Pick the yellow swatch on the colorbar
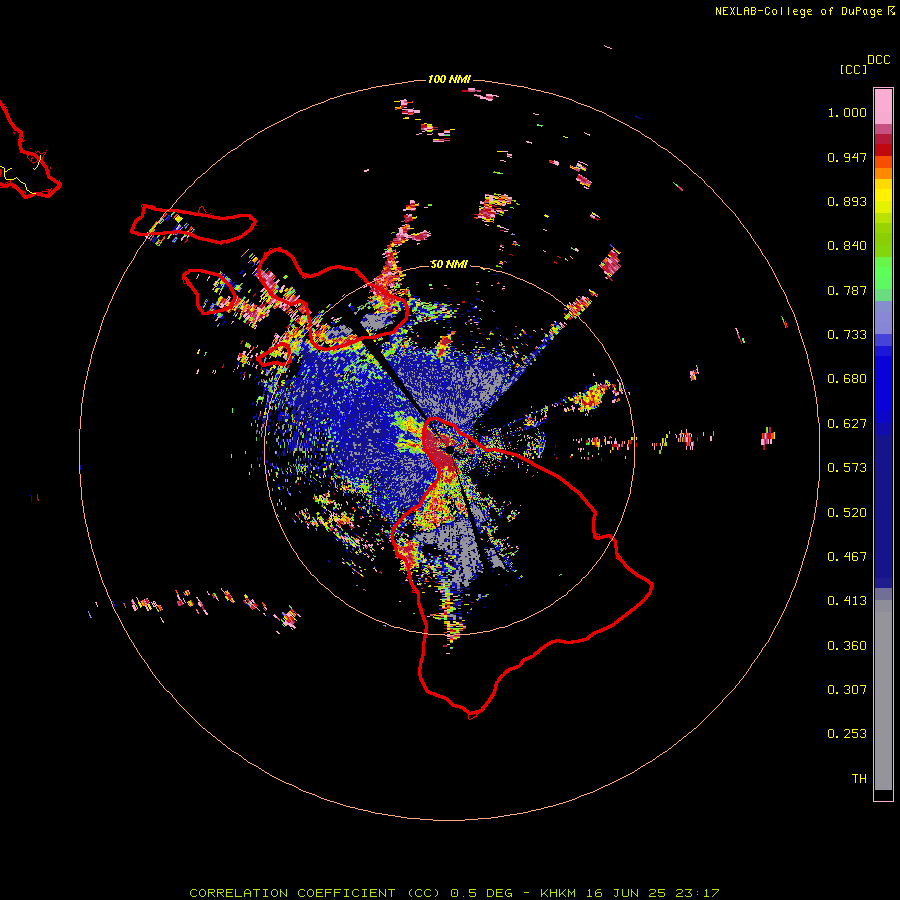The height and width of the screenshot is (900, 900). 883,196
